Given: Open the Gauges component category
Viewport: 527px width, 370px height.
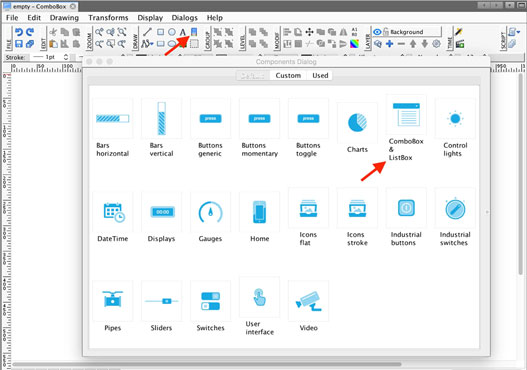Looking at the screenshot, I should 210,217.
